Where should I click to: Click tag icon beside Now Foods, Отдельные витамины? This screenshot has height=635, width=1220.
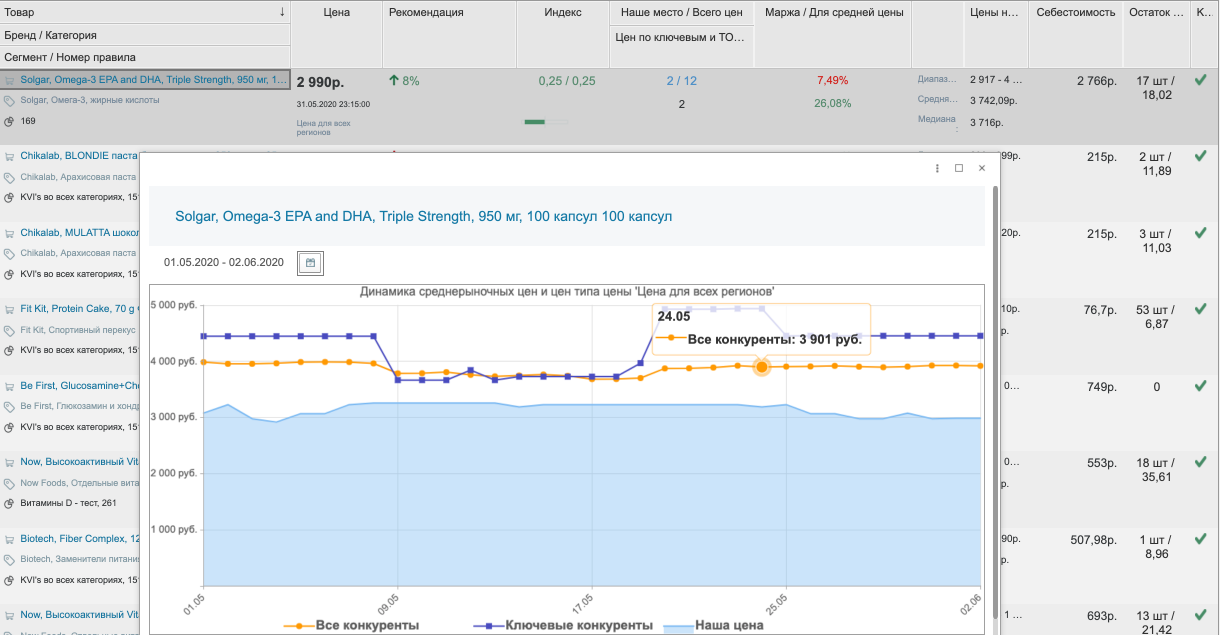[x=9, y=483]
